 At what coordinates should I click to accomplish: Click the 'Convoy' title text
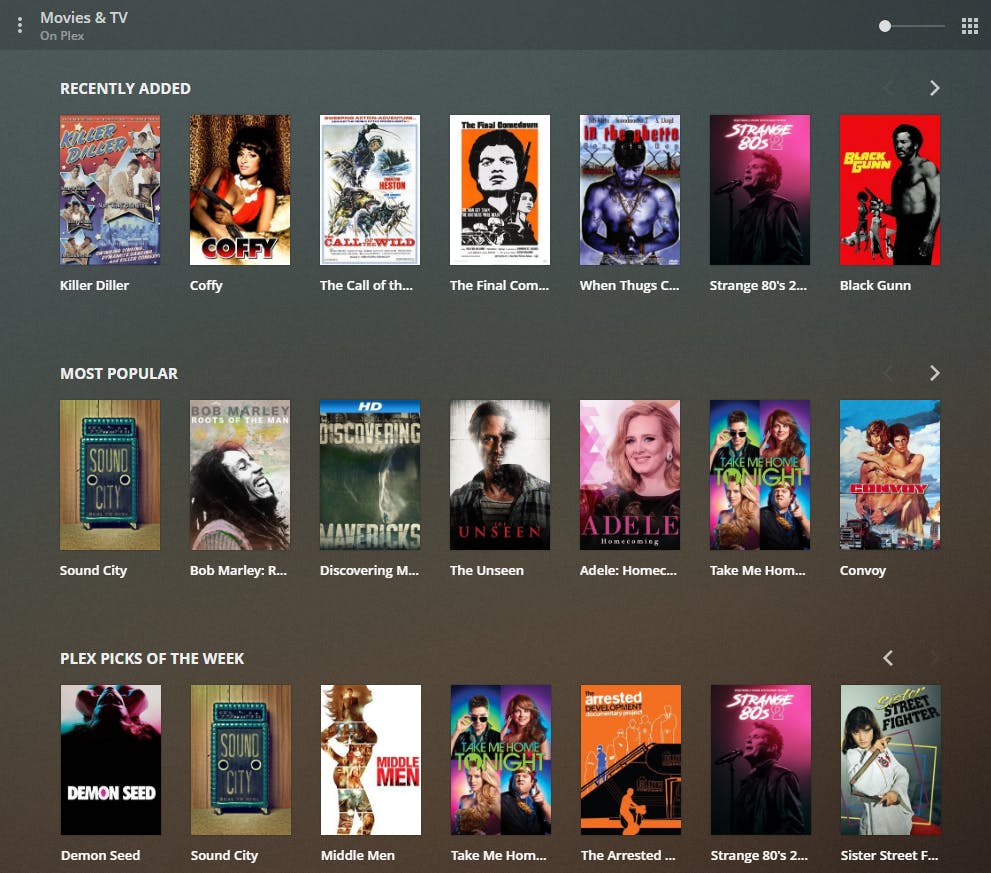click(863, 571)
